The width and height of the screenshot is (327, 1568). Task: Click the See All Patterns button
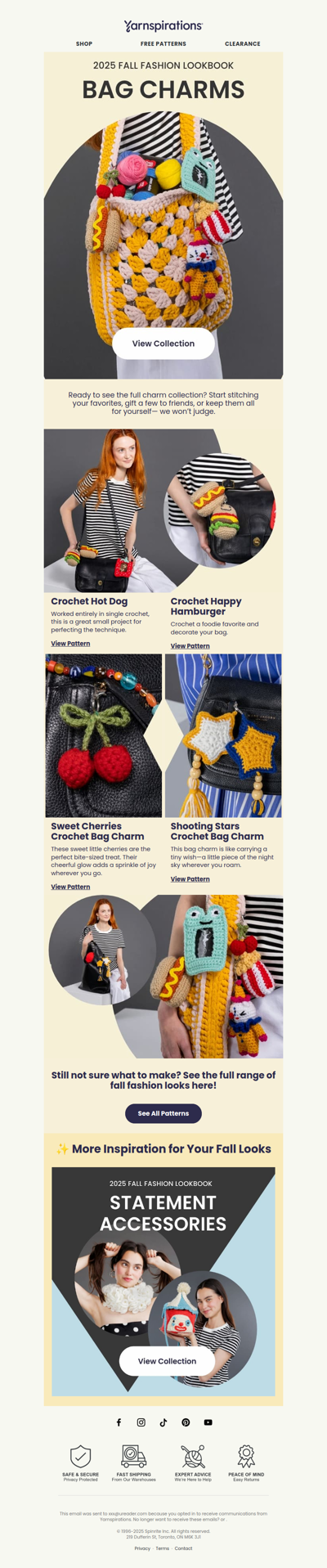[x=163, y=1113]
